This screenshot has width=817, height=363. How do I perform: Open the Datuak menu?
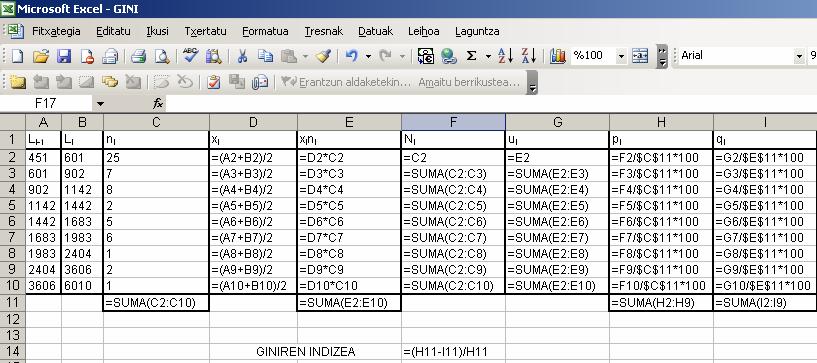pos(376,31)
